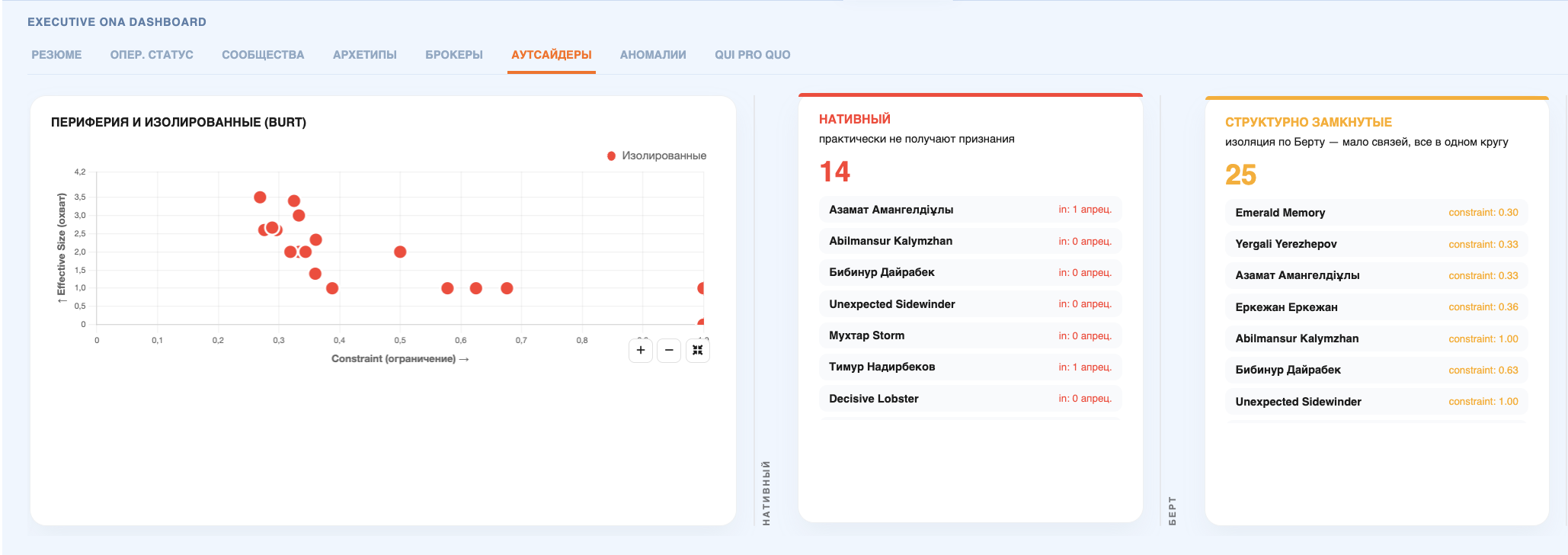Image resolution: width=1568 pixels, height=555 pixels.
Task: Zoom out on the Burt scatter chart
Action: click(669, 350)
